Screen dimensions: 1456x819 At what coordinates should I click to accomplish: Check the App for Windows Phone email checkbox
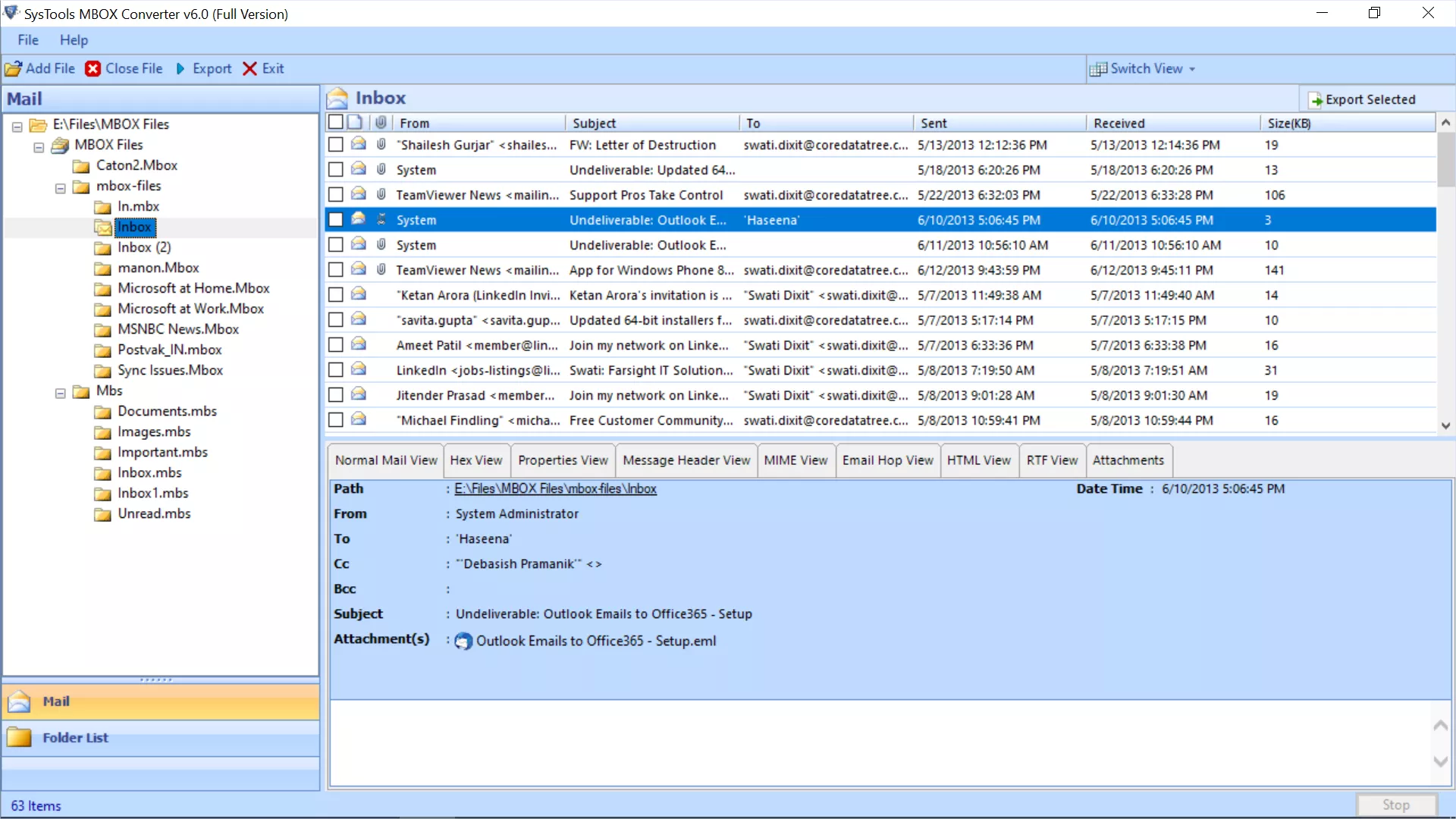pyautogui.click(x=335, y=269)
